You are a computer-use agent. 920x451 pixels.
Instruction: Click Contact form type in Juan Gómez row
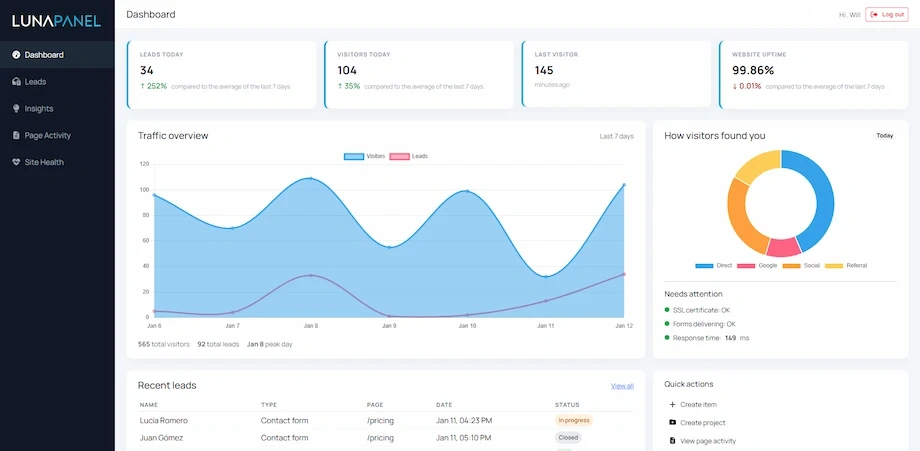[x=285, y=438]
